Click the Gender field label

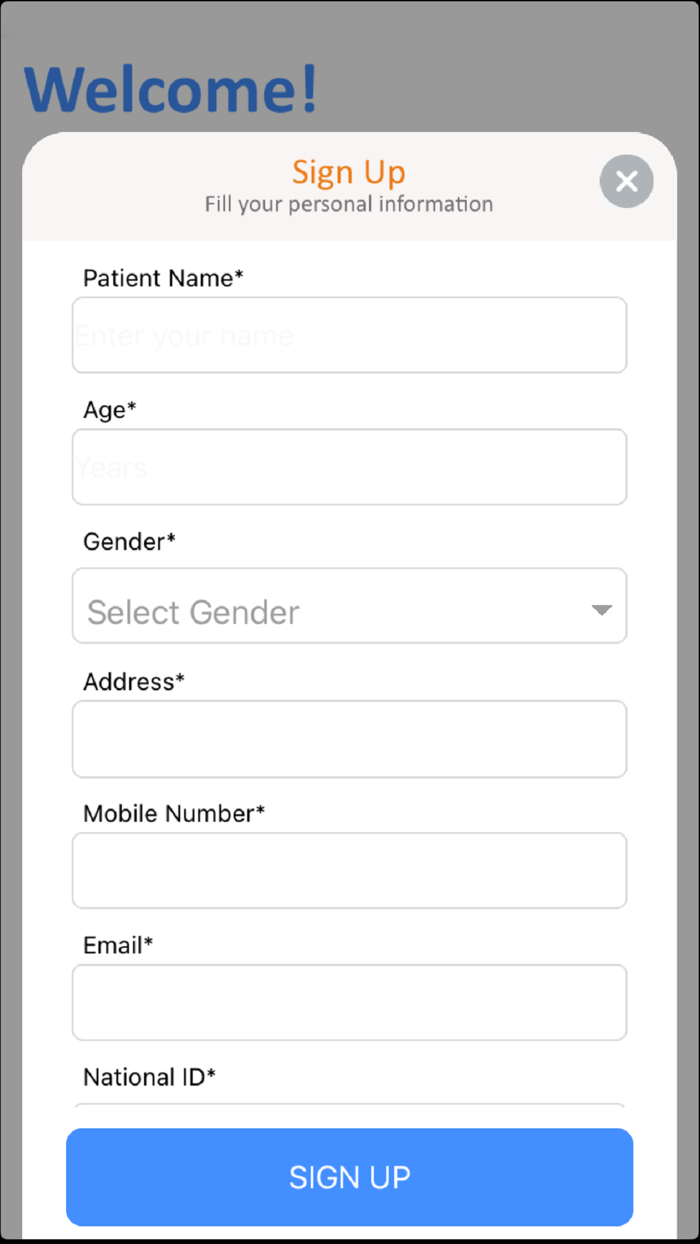click(x=129, y=542)
